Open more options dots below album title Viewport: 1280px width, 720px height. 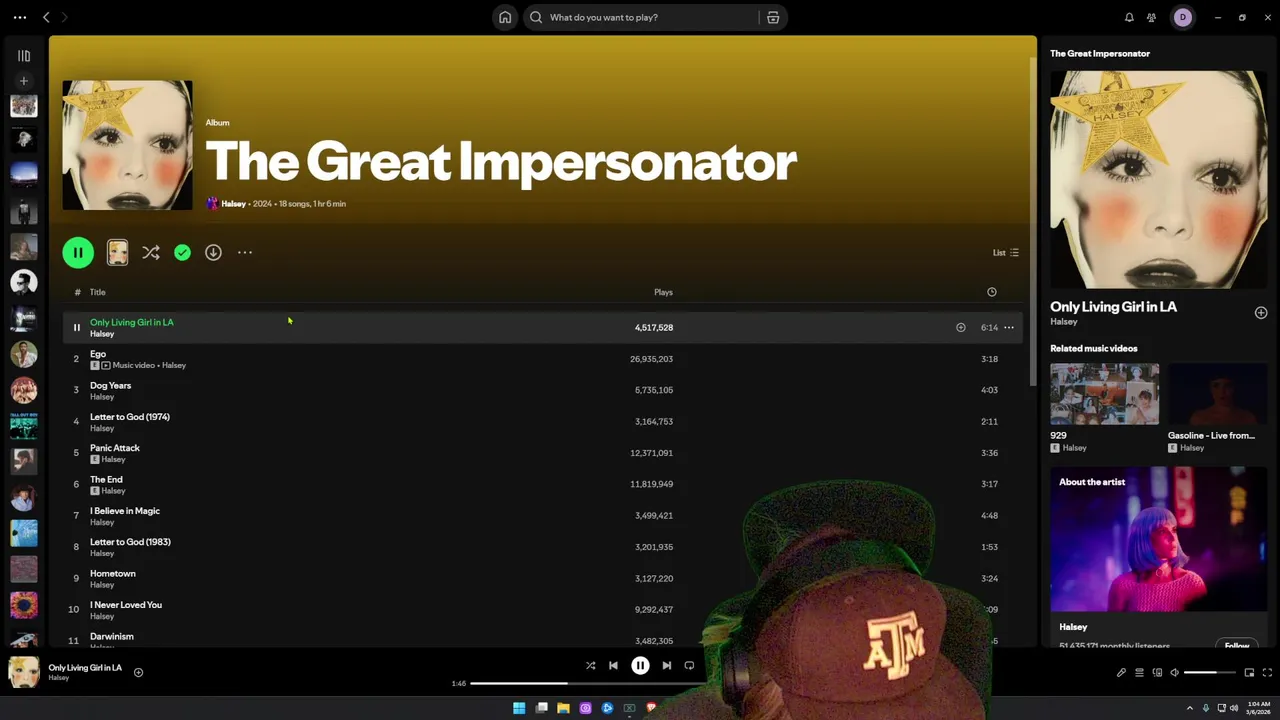[245, 253]
